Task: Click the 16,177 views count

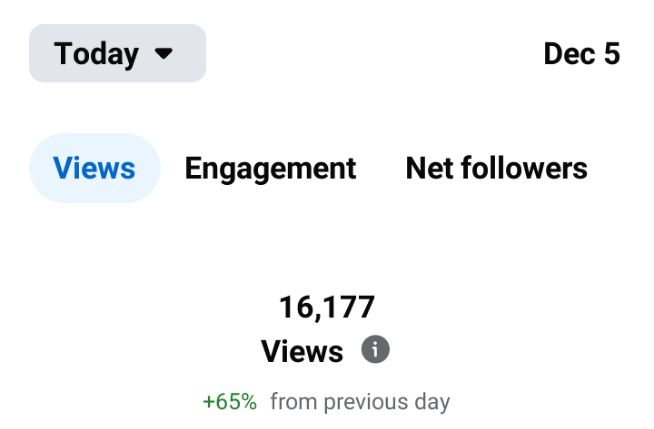Action: pos(326,307)
